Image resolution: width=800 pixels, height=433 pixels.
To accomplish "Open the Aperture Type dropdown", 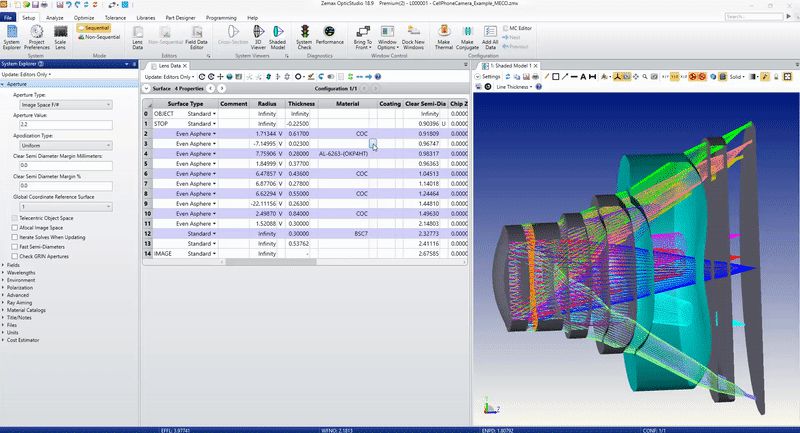I will [65, 105].
